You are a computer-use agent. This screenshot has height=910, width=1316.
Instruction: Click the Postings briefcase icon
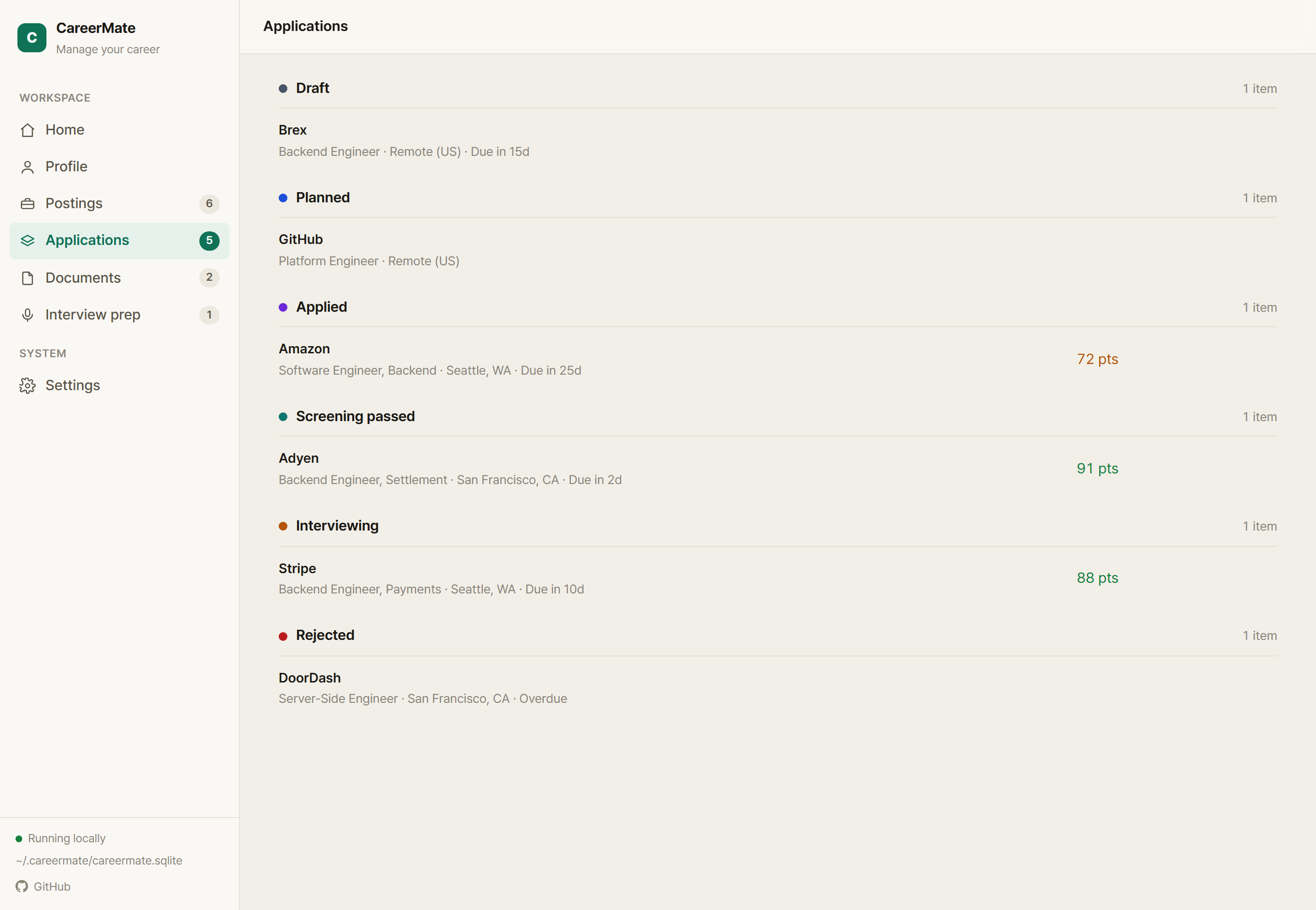28,204
